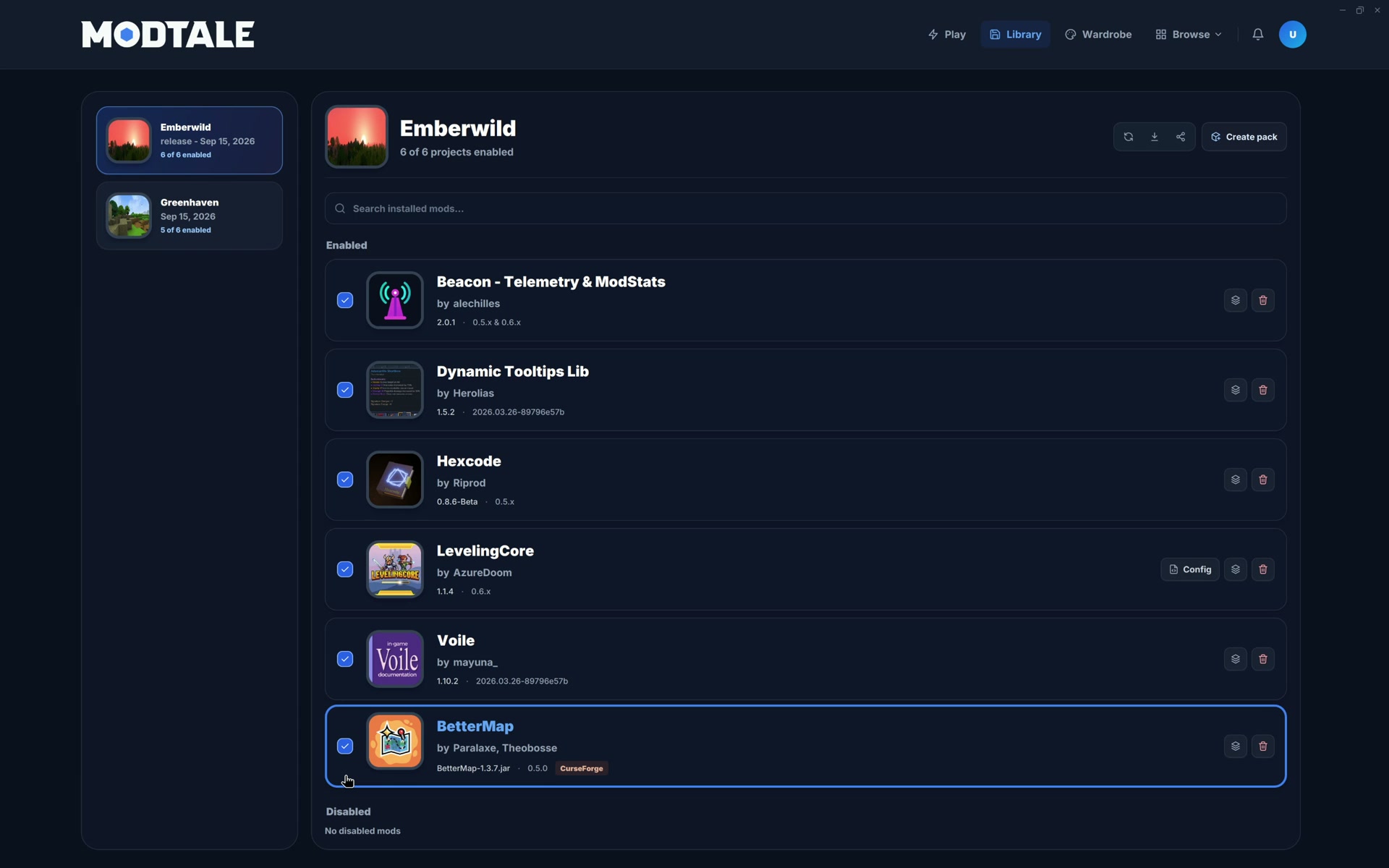
Task: Click author name Herolias
Action: click(473, 393)
